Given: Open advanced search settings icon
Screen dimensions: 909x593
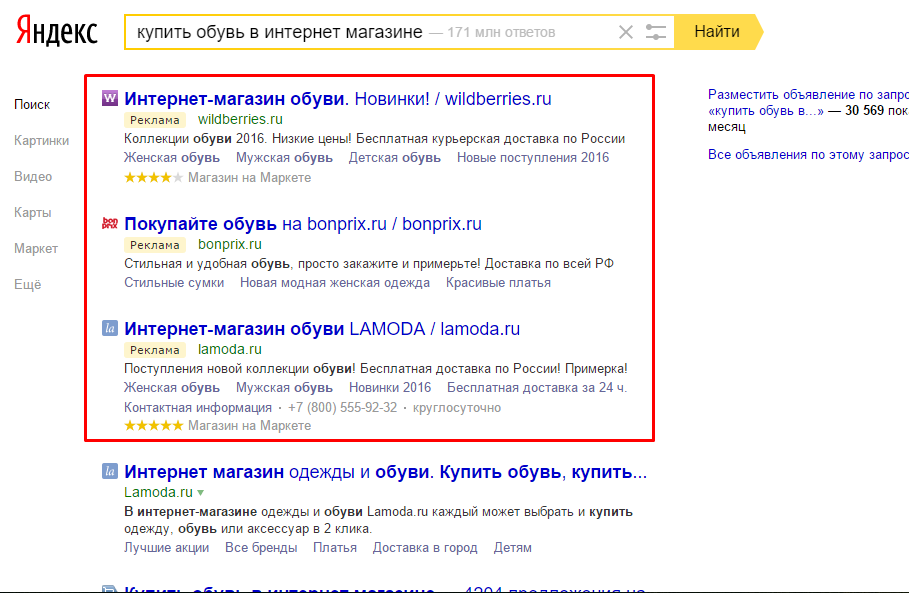Looking at the screenshot, I should pyautogui.click(x=656, y=32).
